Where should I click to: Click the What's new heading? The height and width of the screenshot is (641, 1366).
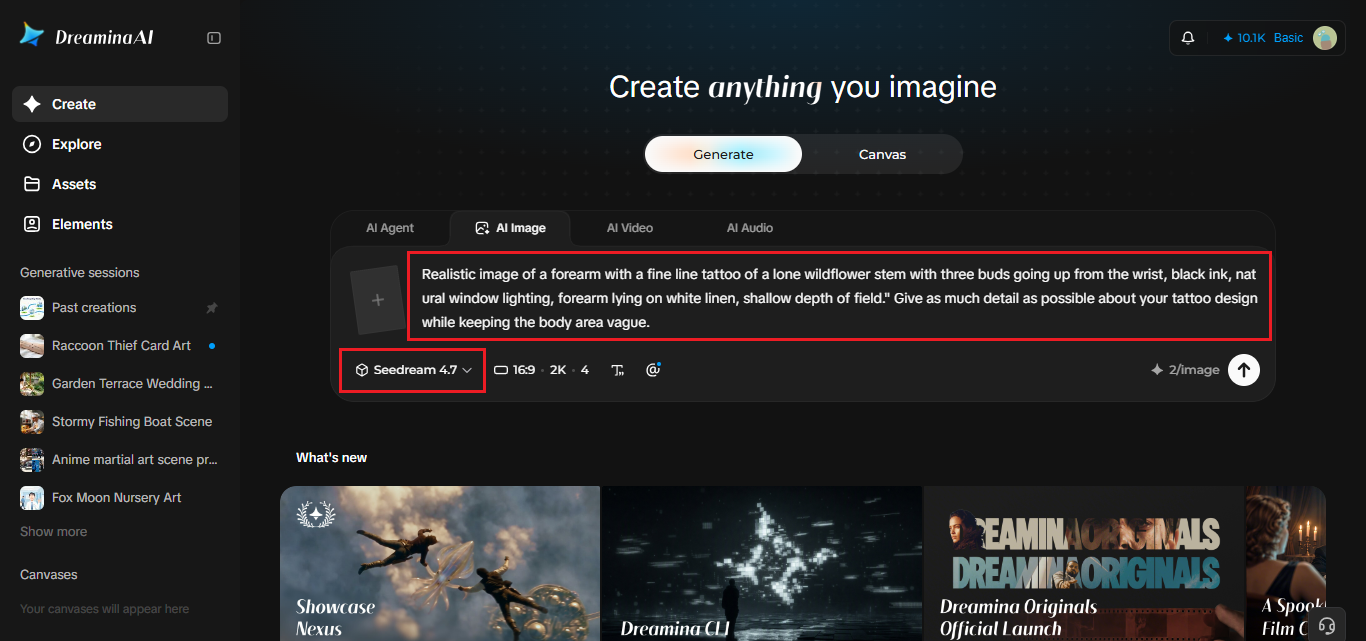tap(331, 458)
